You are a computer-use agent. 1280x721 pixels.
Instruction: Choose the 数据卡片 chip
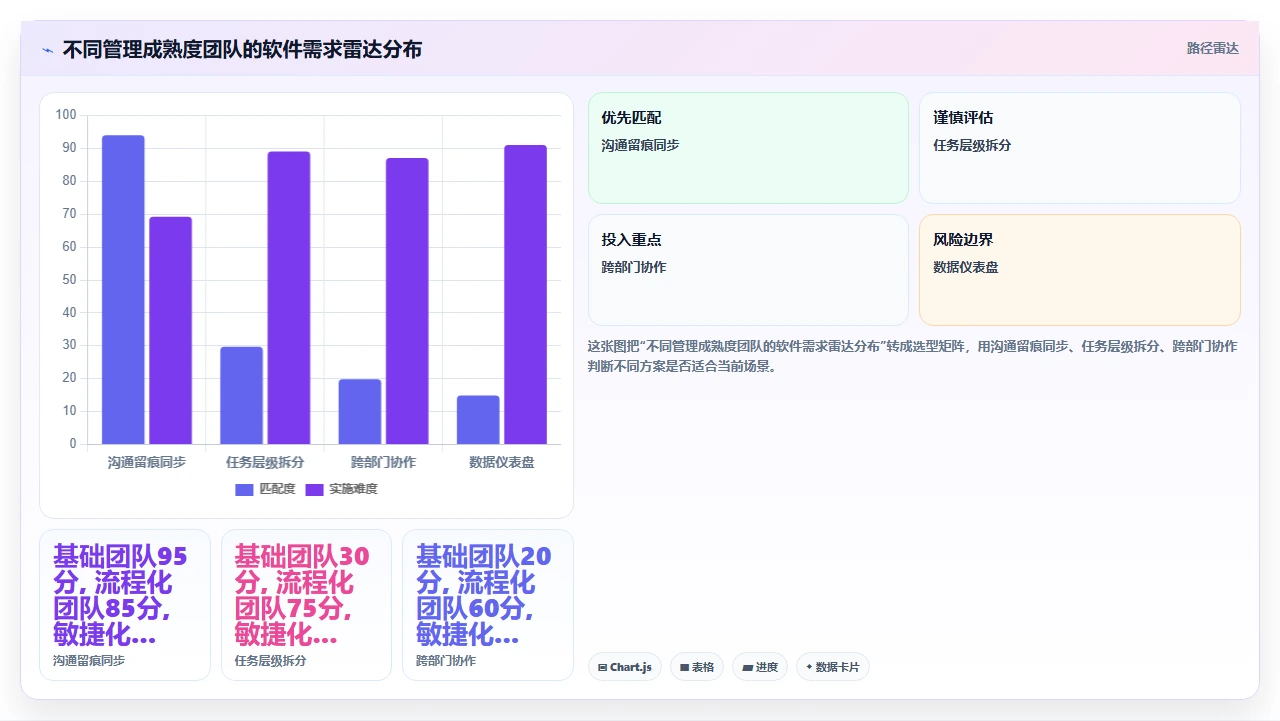tap(833, 667)
